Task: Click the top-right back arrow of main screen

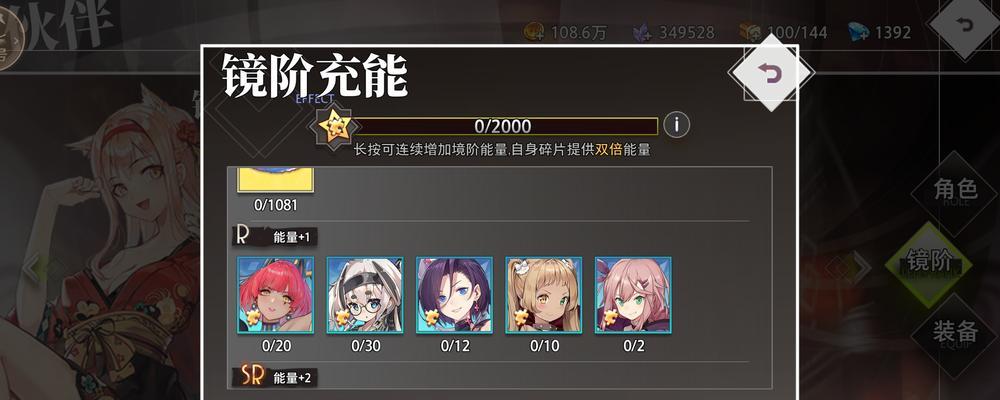Action: 965,26
